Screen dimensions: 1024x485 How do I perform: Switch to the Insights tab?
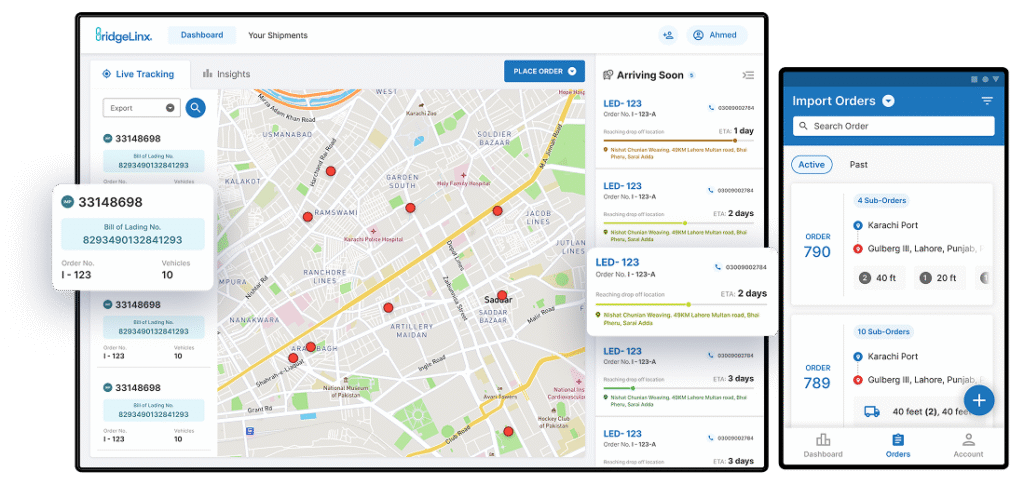point(226,74)
